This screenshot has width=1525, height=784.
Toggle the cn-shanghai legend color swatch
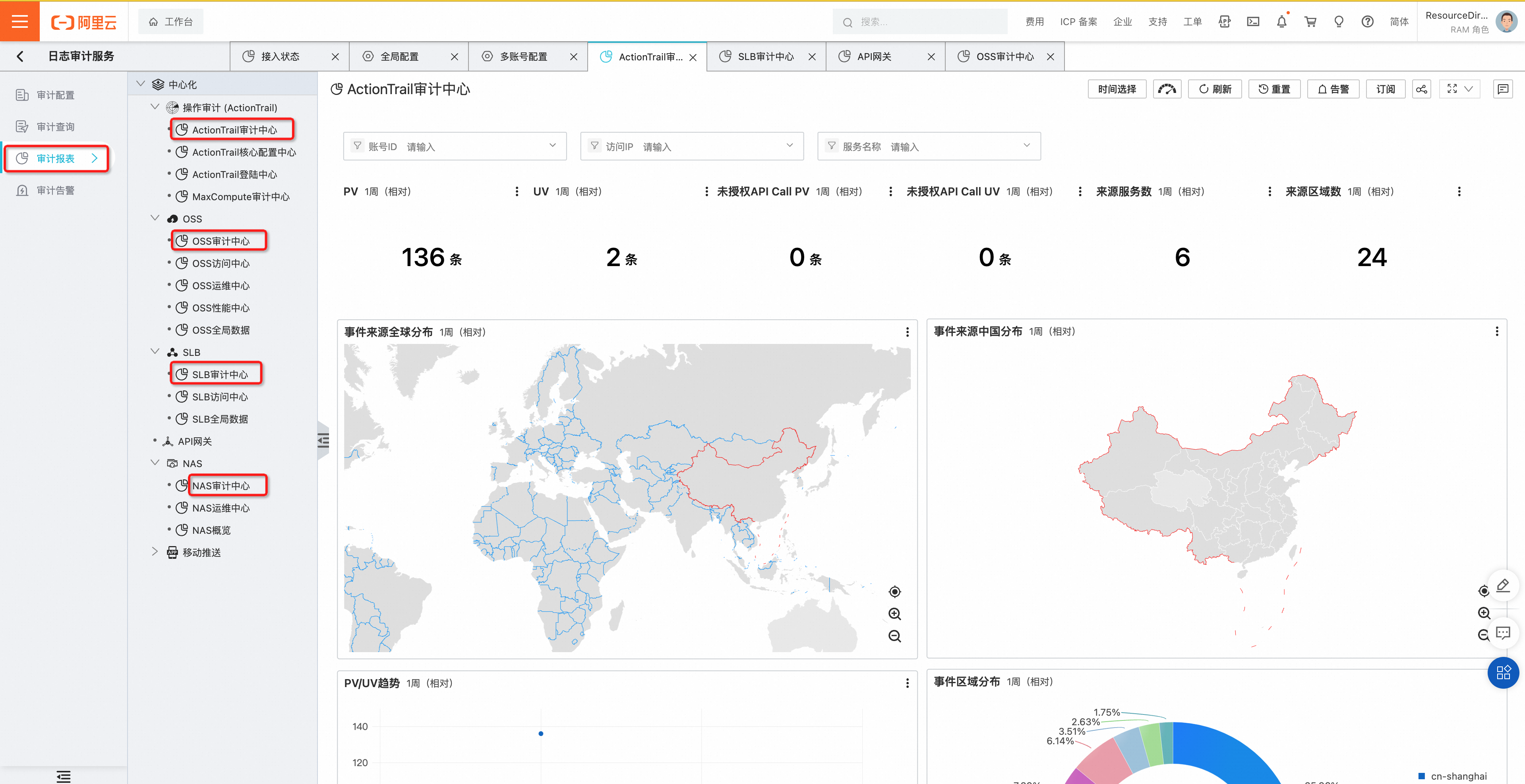pyautogui.click(x=1421, y=776)
